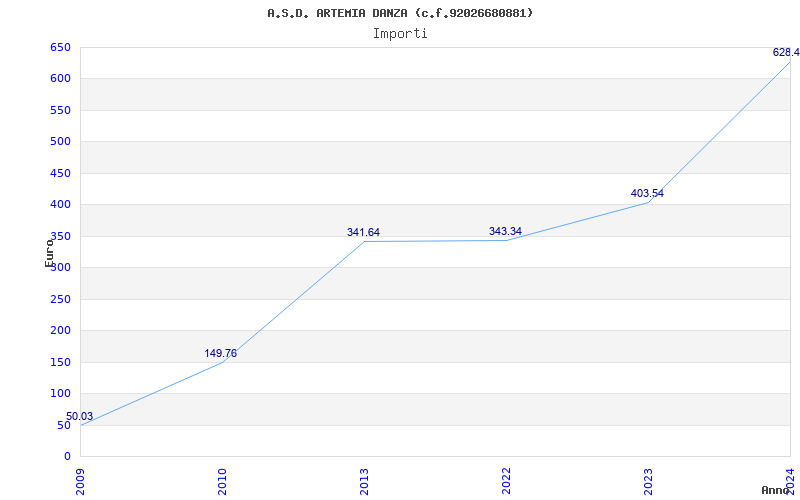Click the chart title A.S.D. ARTEMIA DANZA
The width and height of the screenshot is (800, 500).
tap(400, 13)
